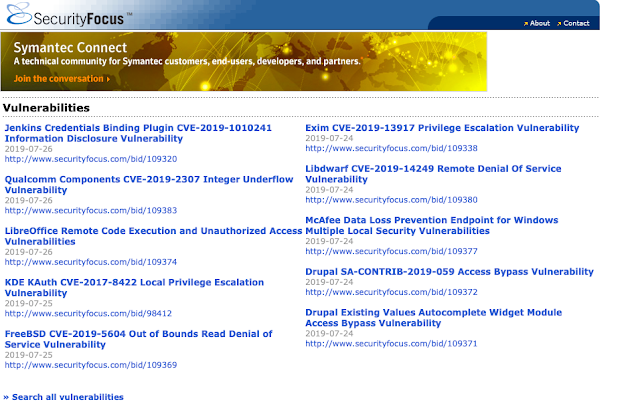Open the bid/109374 URL link
Image resolution: width=640 pixels, height=408 pixels.
click(x=91, y=262)
